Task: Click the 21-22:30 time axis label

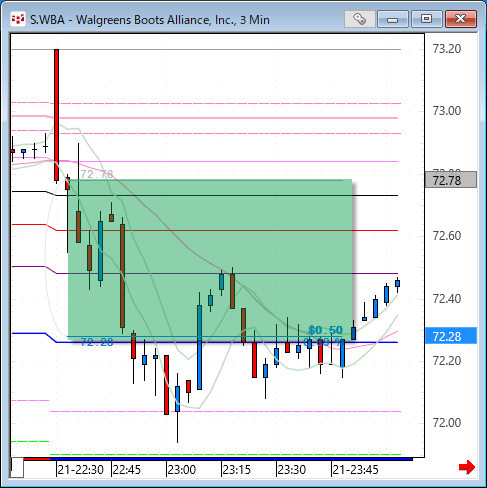Action: click(80, 470)
